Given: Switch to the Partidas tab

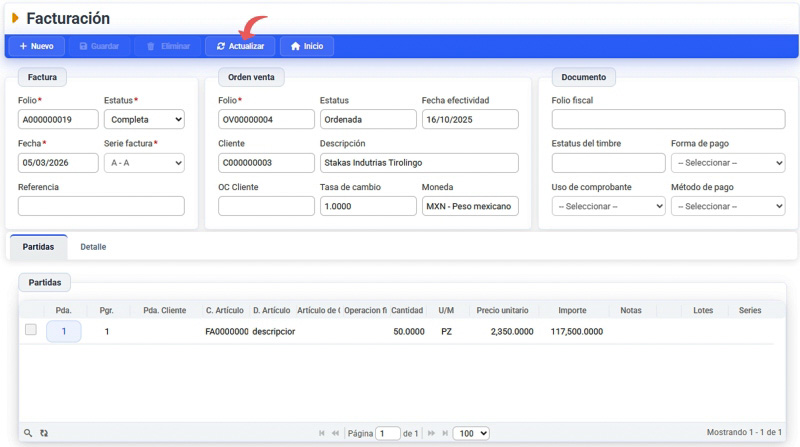Looking at the screenshot, I should 38,247.
